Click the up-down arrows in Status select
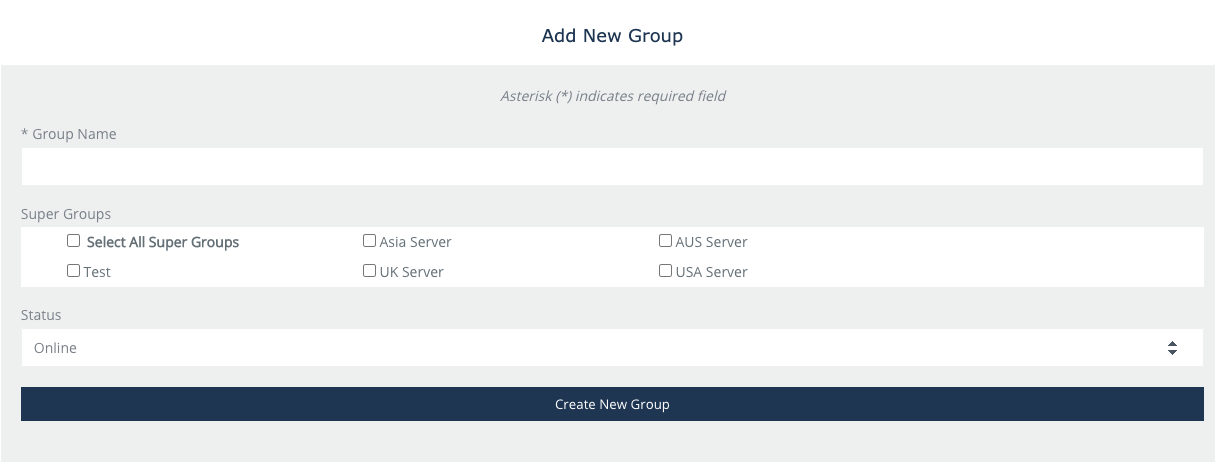Viewport: 1215px width, 462px height. point(1171,348)
